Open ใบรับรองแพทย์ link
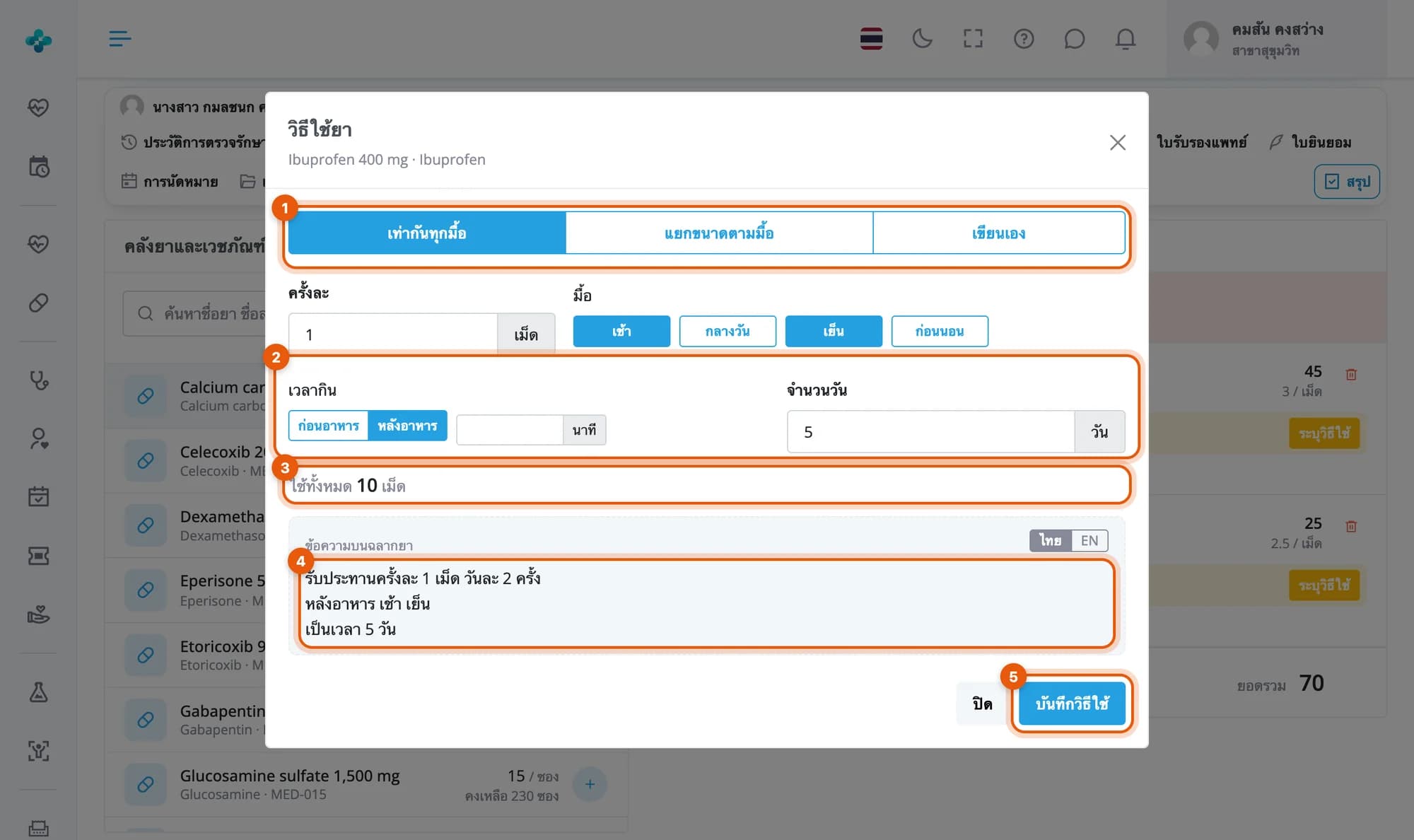 coord(1202,143)
